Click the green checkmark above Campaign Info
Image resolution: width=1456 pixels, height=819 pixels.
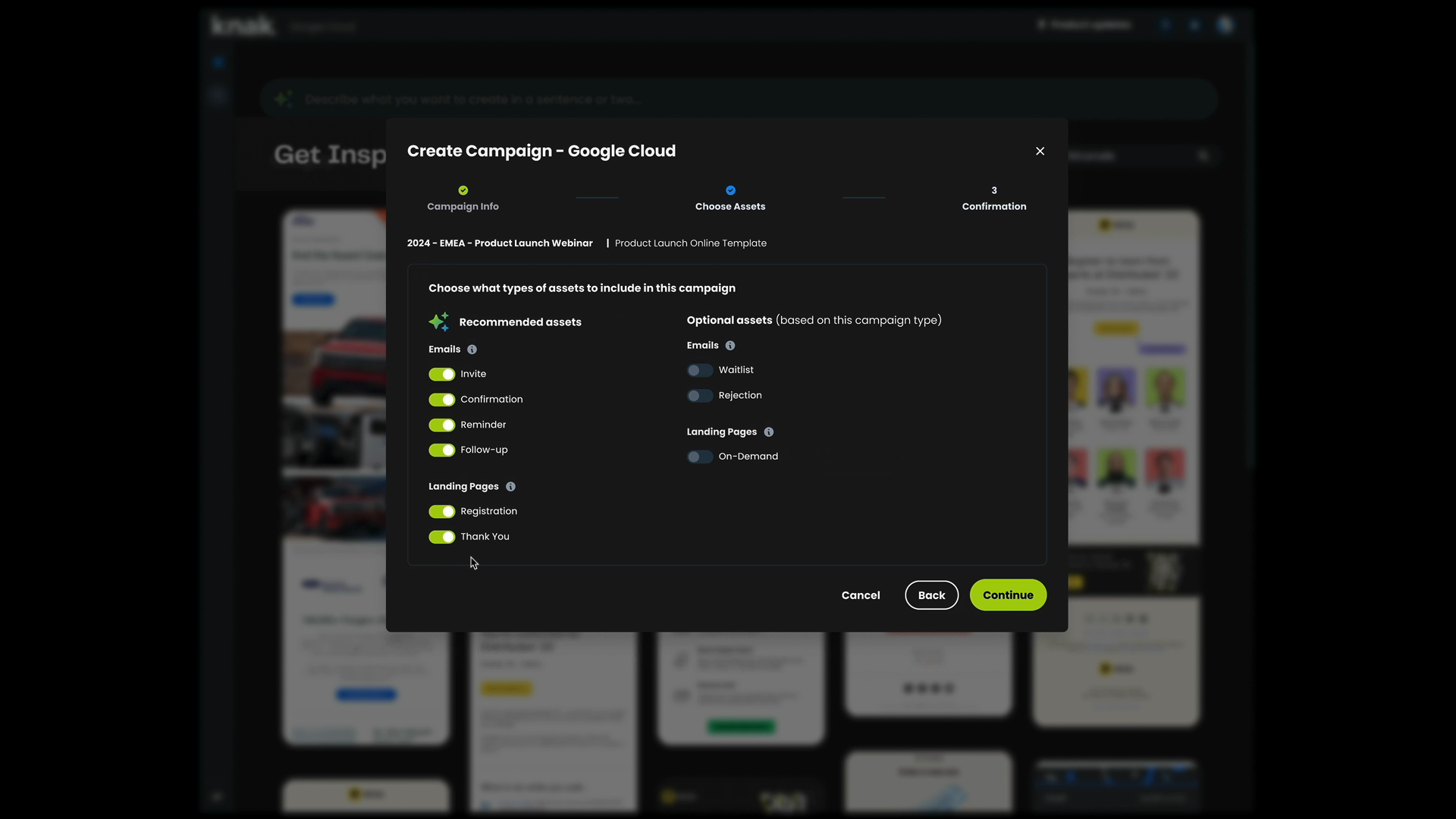(463, 190)
